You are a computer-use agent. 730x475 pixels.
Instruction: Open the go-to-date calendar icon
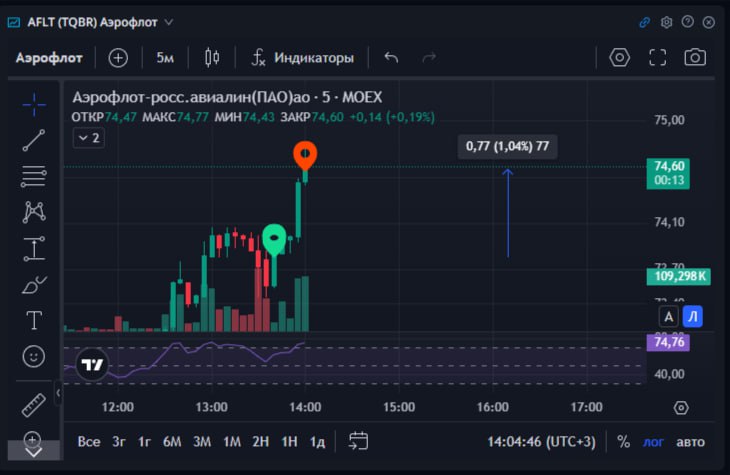[x=358, y=441]
